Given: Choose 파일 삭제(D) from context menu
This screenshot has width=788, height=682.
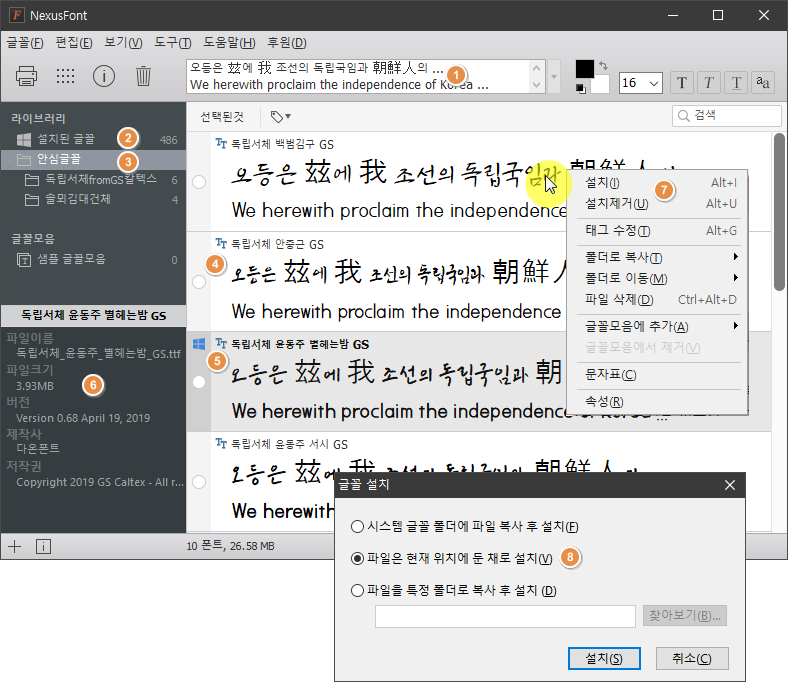Looking at the screenshot, I should coord(657,300).
